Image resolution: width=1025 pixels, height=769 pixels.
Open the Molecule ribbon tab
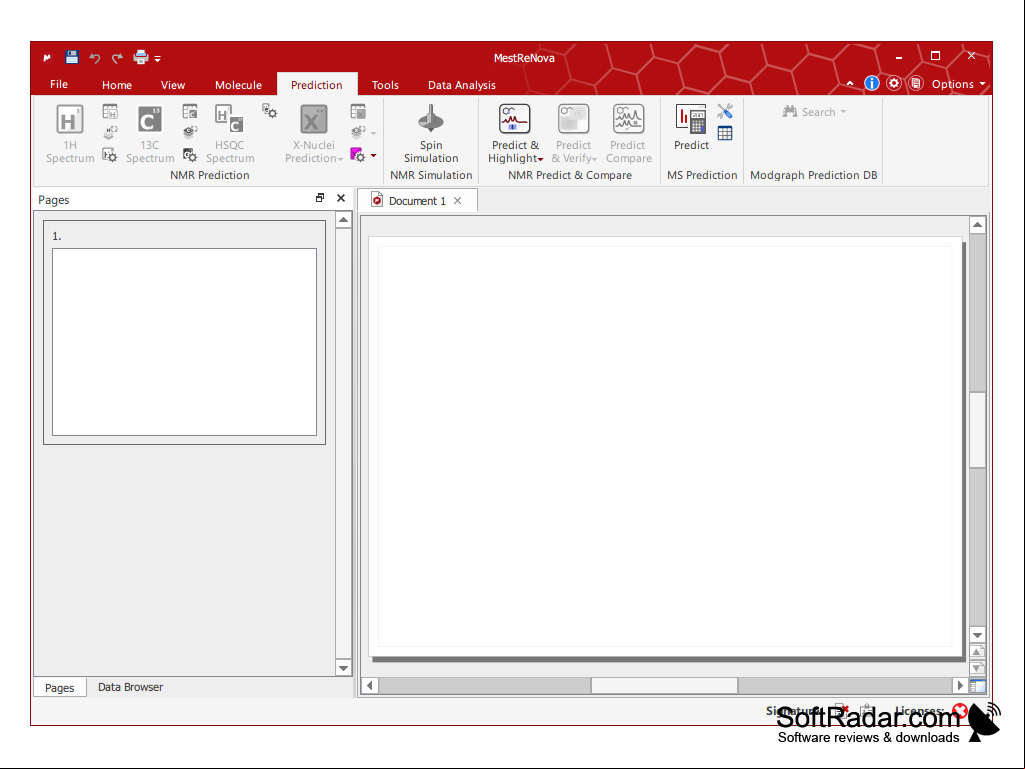(x=239, y=85)
